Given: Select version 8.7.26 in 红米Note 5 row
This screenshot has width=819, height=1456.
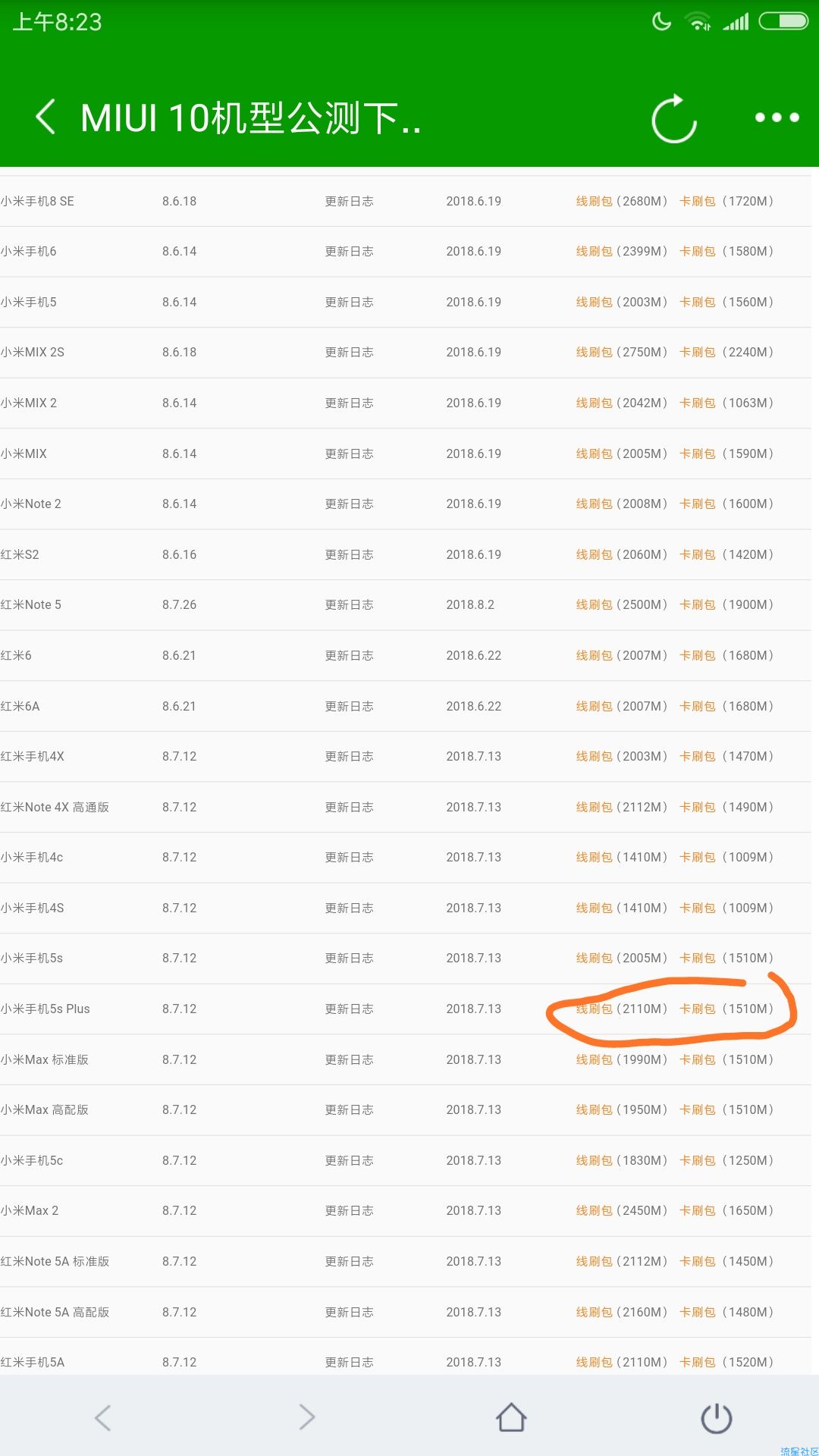Looking at the screenshot, I should pyautogui.click(x=179, y=604).
